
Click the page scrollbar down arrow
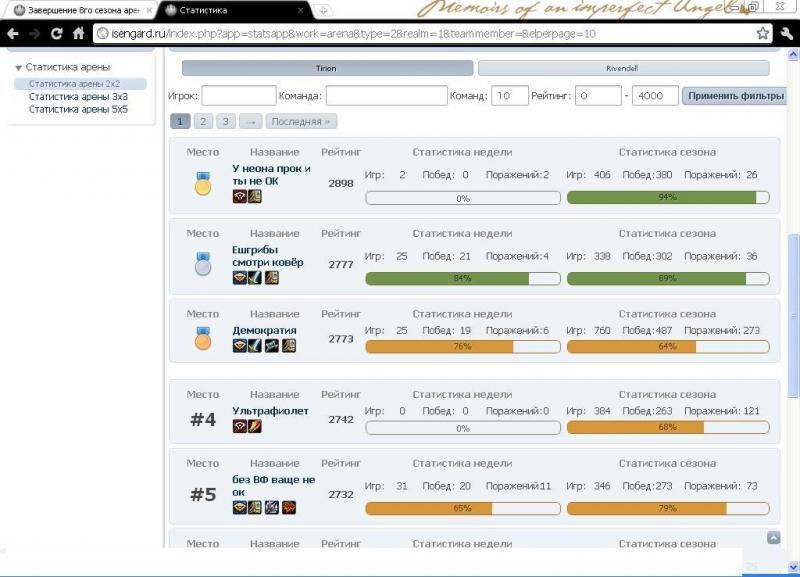tap(793, 567)
